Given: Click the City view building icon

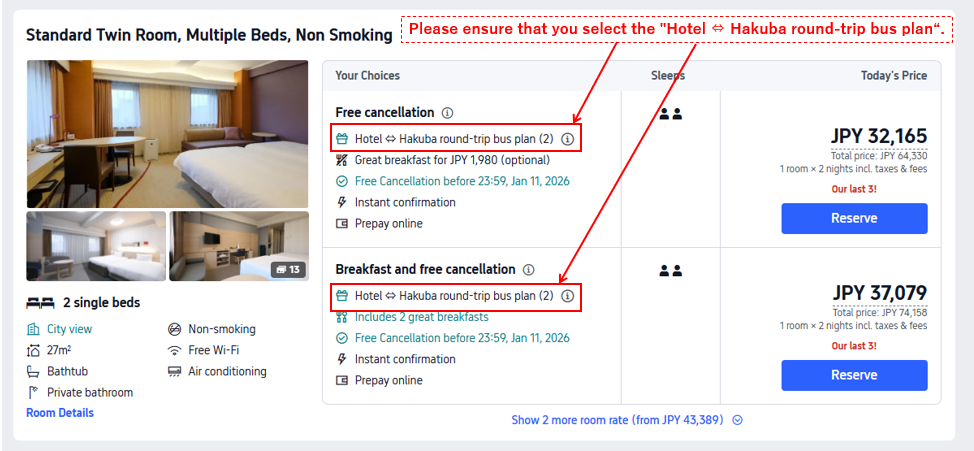Looking at the screenshot, I should click(33, 329).
